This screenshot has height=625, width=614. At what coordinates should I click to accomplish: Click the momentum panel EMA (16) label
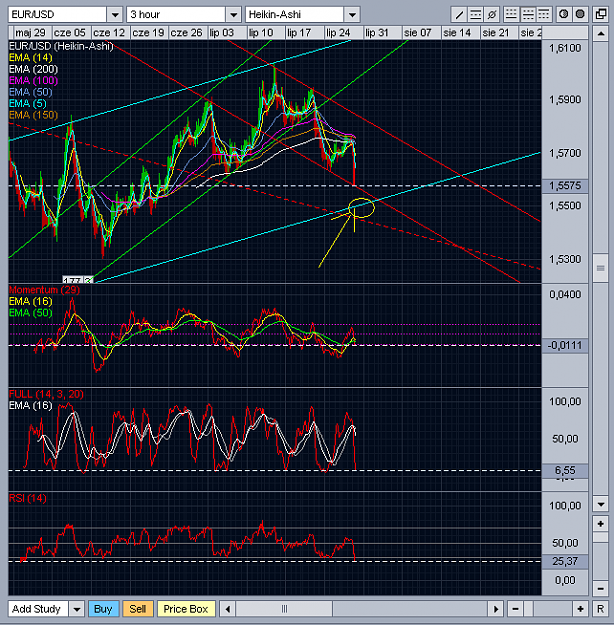coord(30,301)
